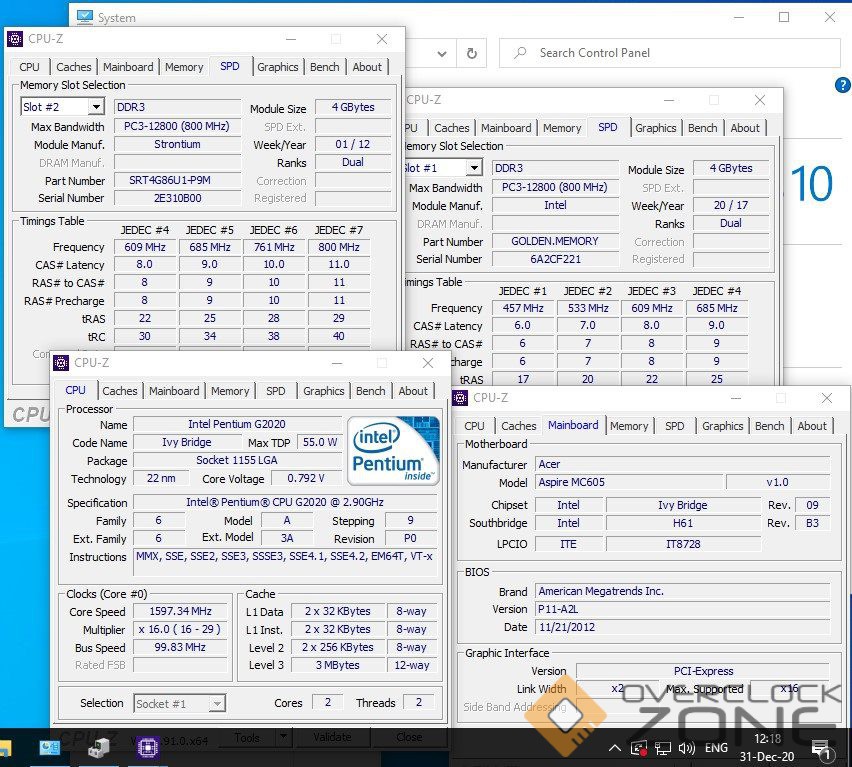Screen dimensions: 852x767
Task: Open the Socket #1 selection dropdown
Action: pyautogui.click(x=217, y=704)
